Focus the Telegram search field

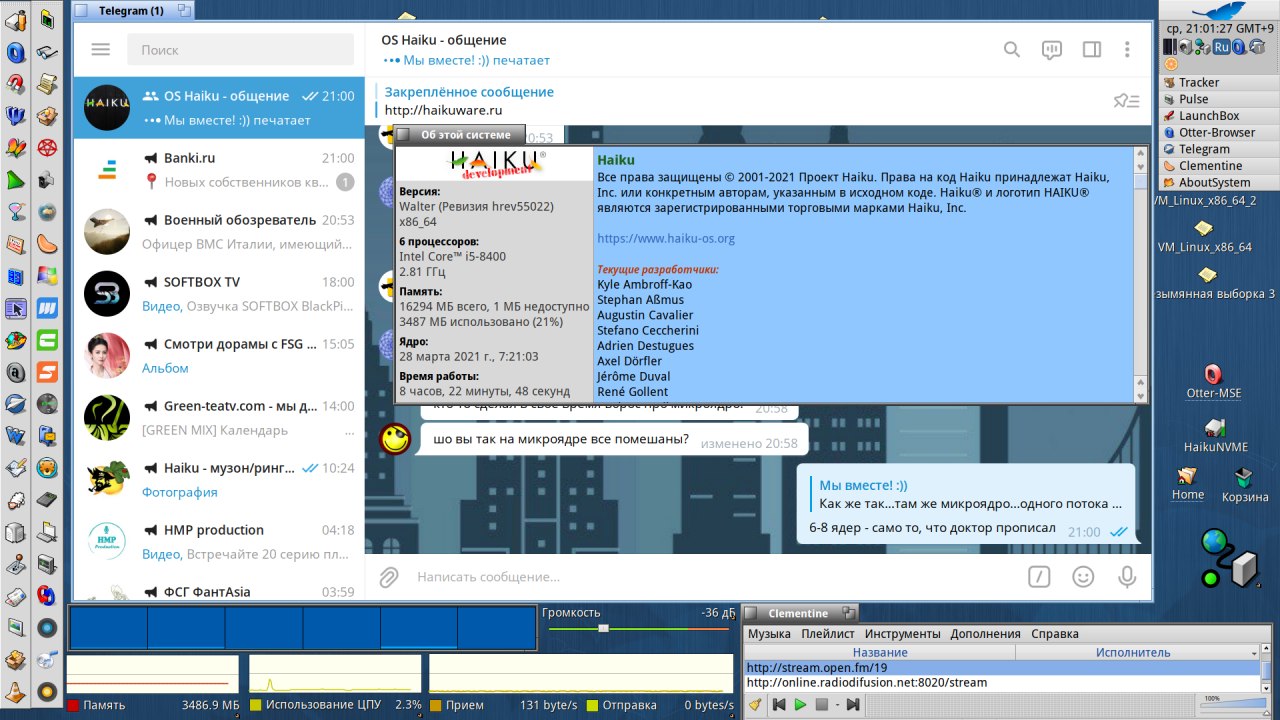click(240, 50)
